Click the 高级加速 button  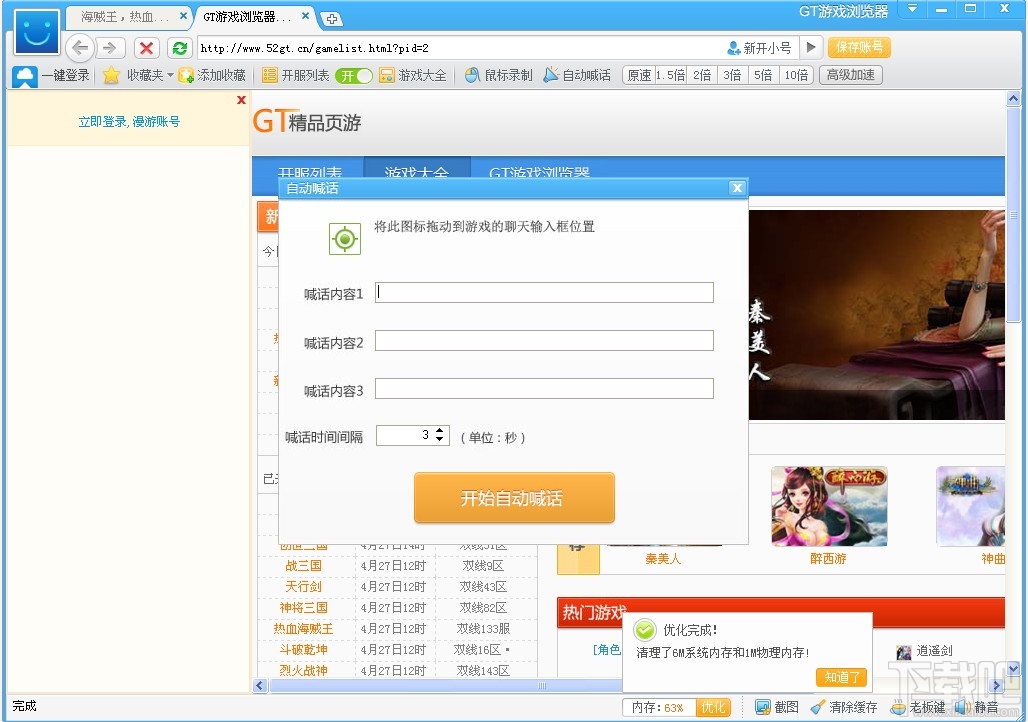[x=850, y=75]
